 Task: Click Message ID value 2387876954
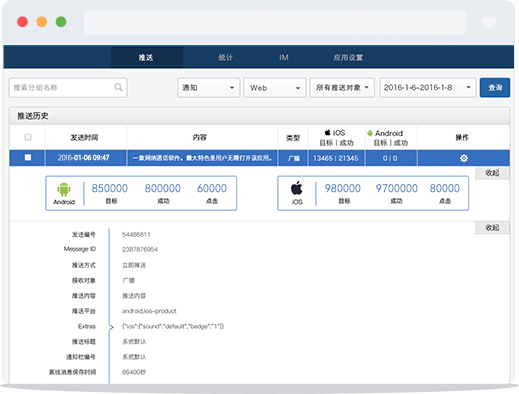point(140,249)
